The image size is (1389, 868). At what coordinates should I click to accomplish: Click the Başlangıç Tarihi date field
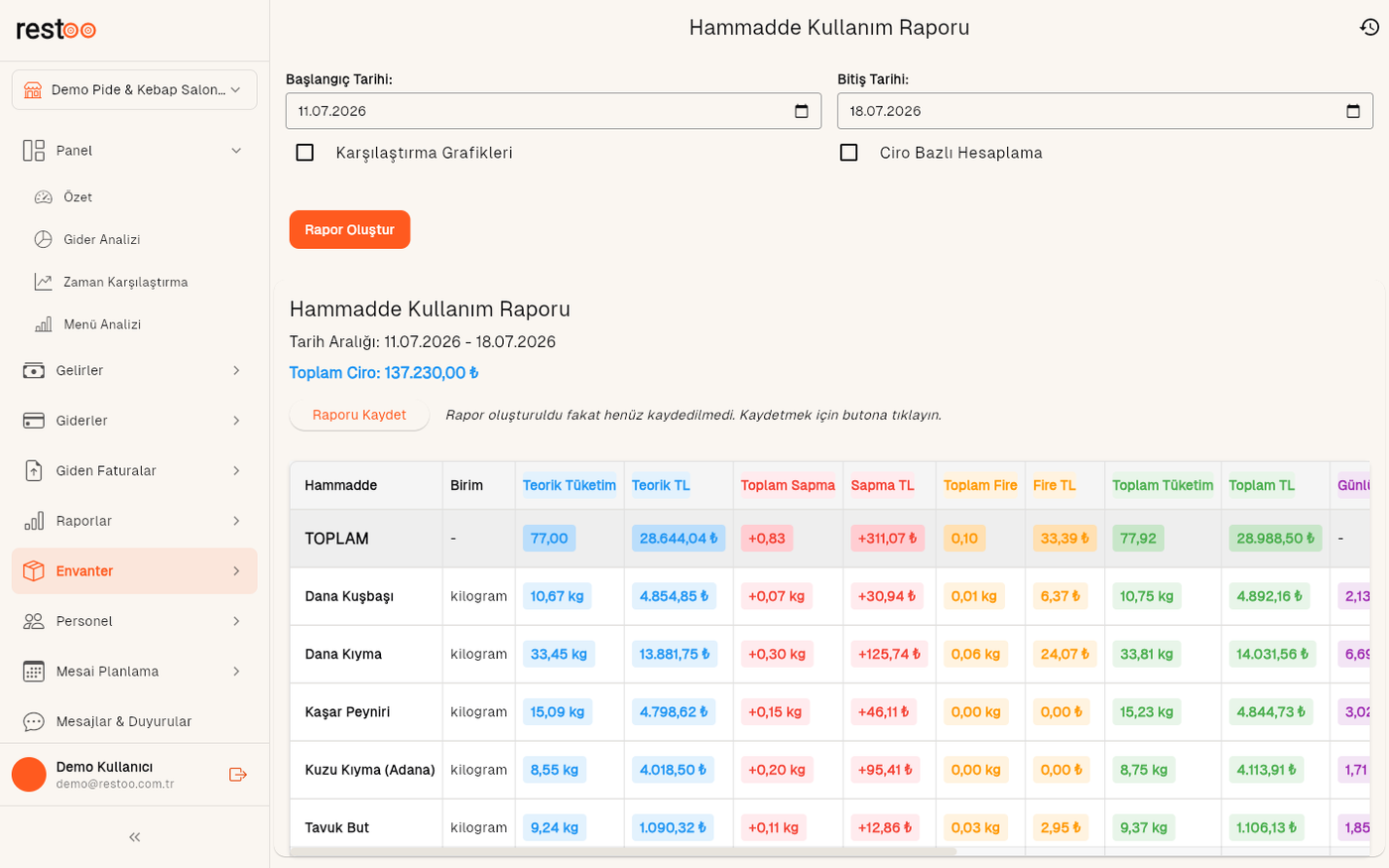click(554, 111)
